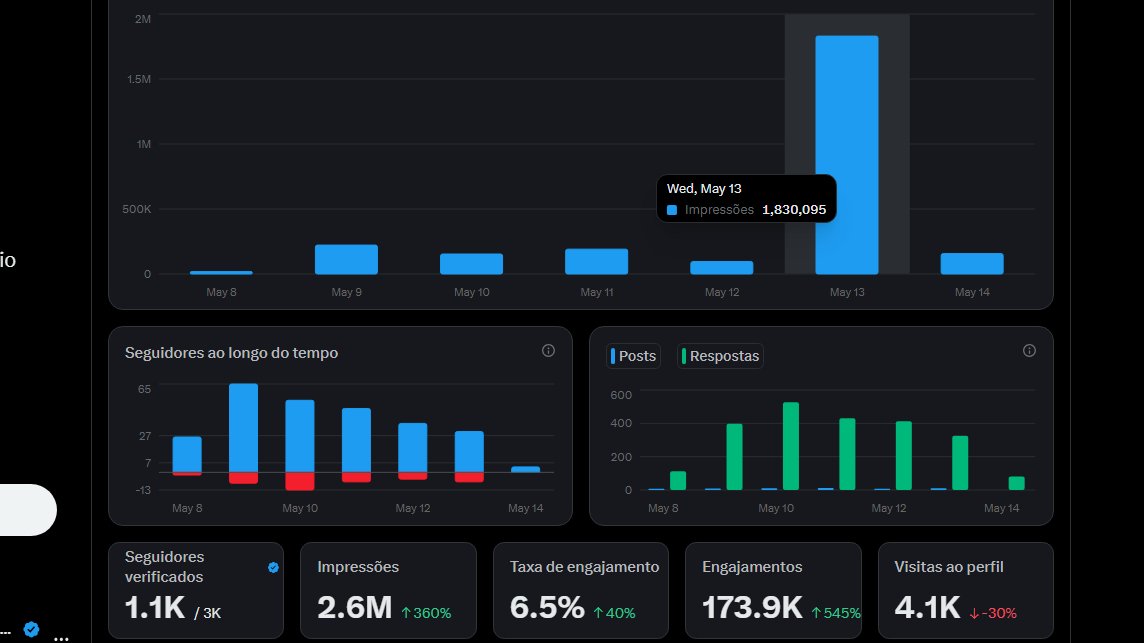Select May 10 impressions bar
Viewport: 1144px width, 643px height.
pyautogui.click(x=471, y=264)
